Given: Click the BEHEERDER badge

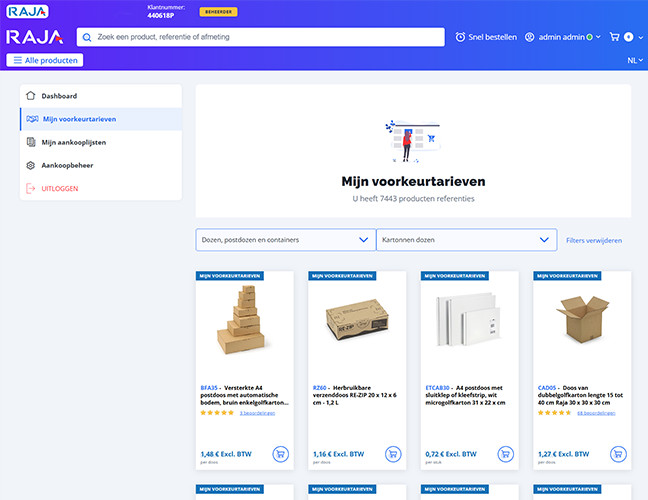Looking at the screenshot, I should tap(219, 12).
